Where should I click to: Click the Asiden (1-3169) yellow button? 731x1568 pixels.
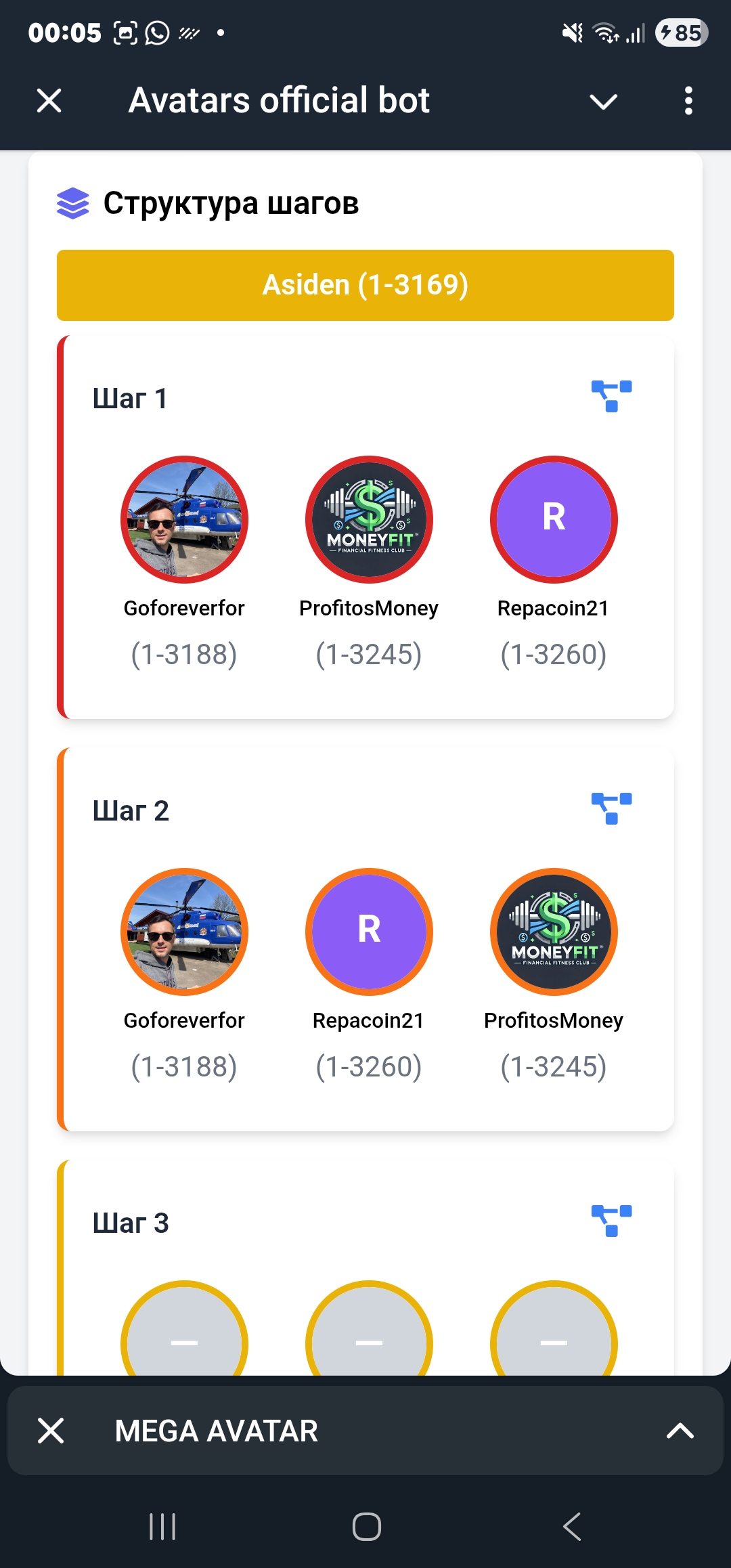[x=365, y=285]
